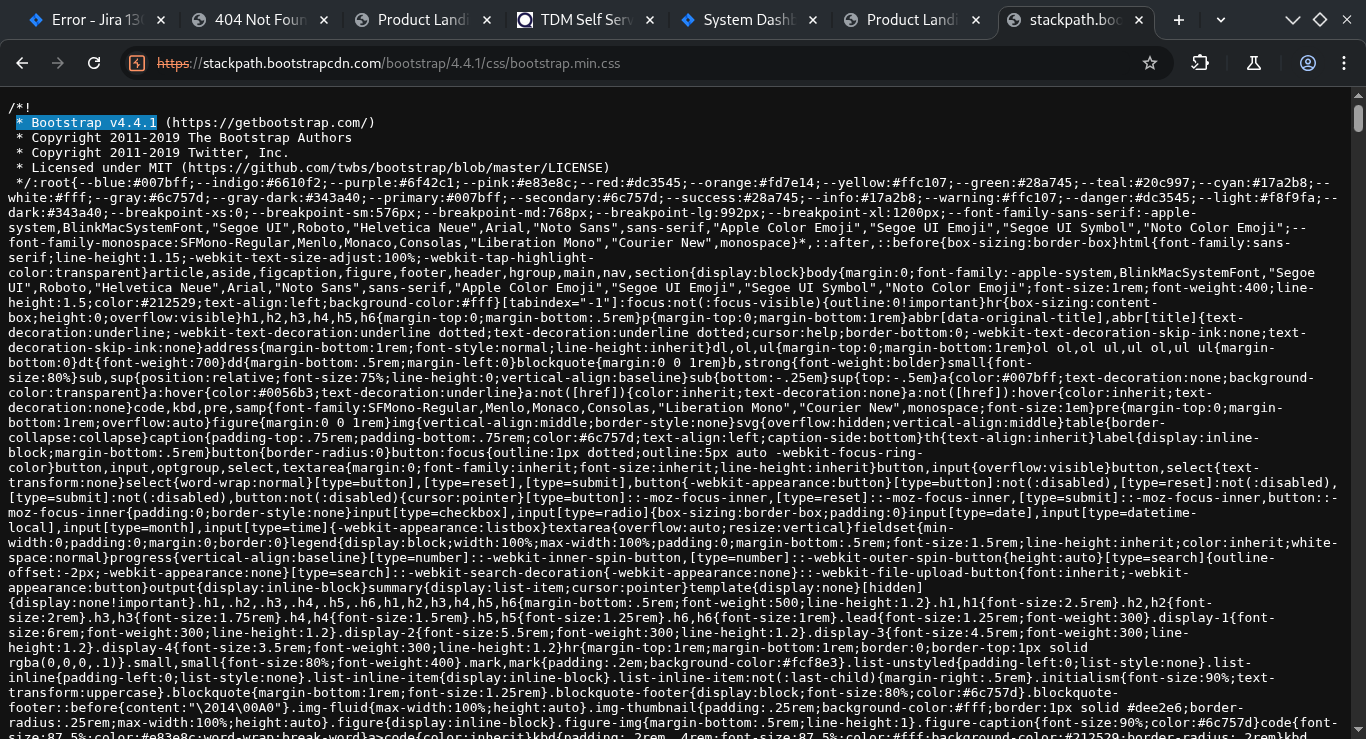Click the vertical scrollbar thumb
The height and width of the screenshot is (739, 1366).
pos(1358,118)
